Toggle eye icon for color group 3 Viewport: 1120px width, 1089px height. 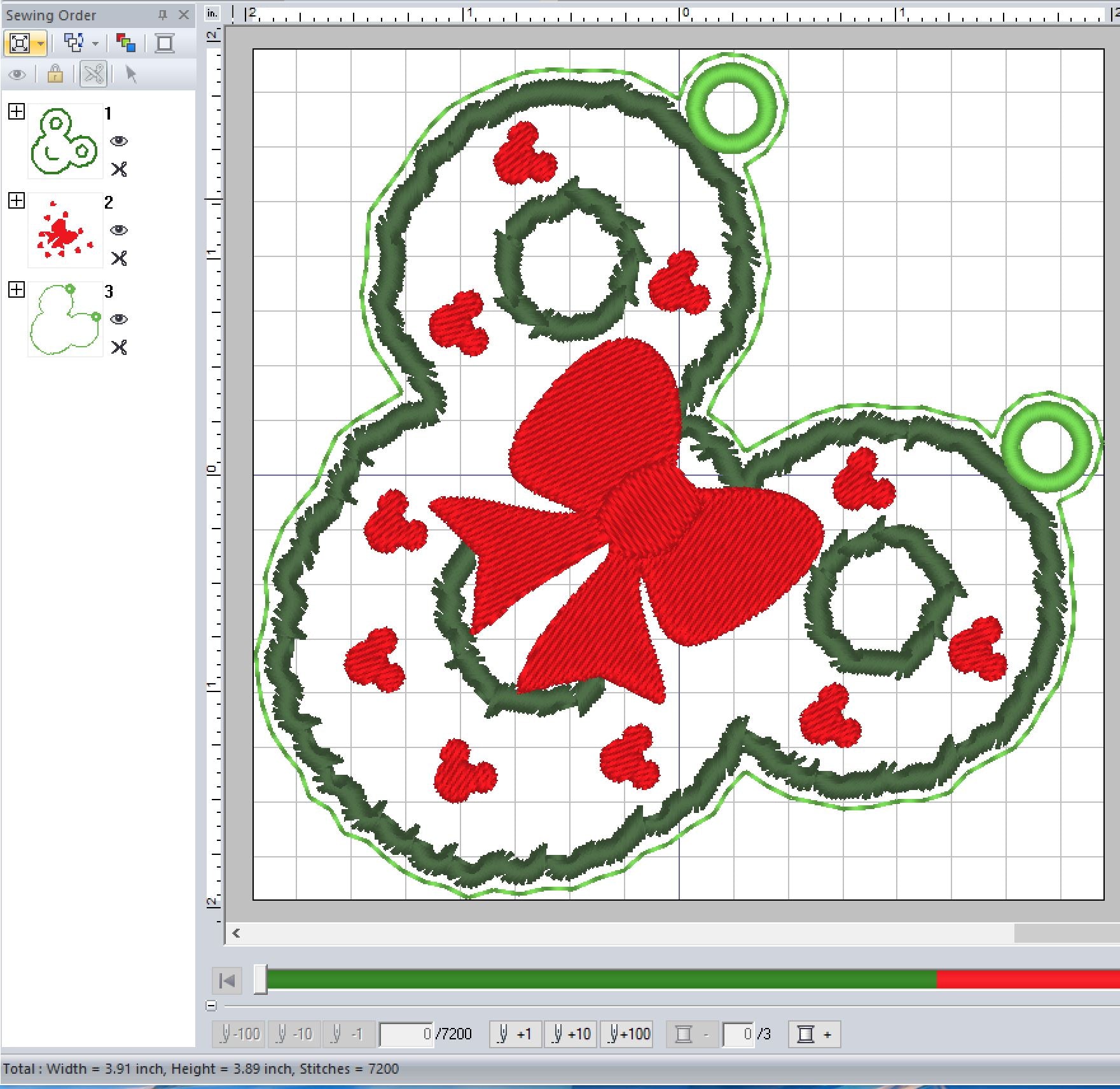click(119, 319)
